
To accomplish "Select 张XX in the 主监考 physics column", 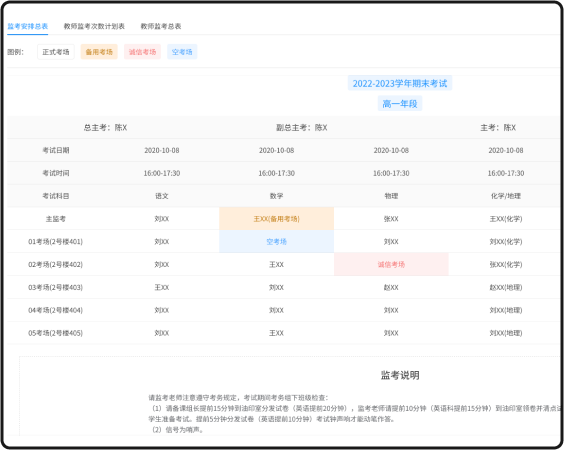I will (391, 219).
